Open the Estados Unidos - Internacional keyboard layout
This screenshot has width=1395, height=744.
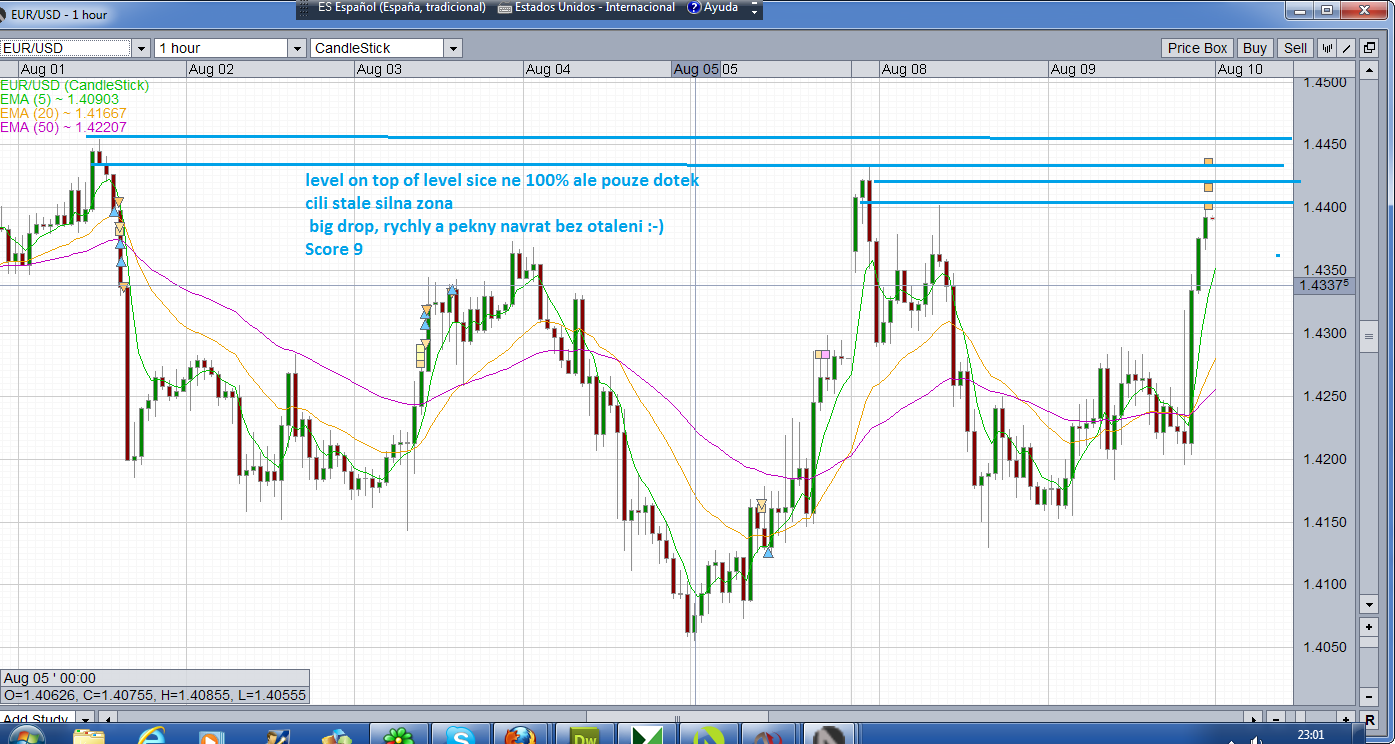587,8
